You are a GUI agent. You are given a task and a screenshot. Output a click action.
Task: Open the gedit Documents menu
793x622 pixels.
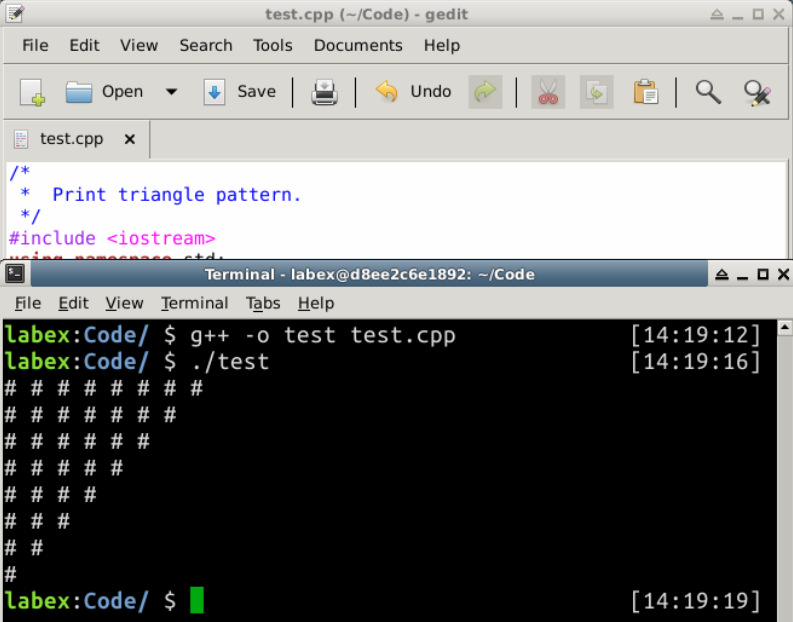(x=357, y=45)
